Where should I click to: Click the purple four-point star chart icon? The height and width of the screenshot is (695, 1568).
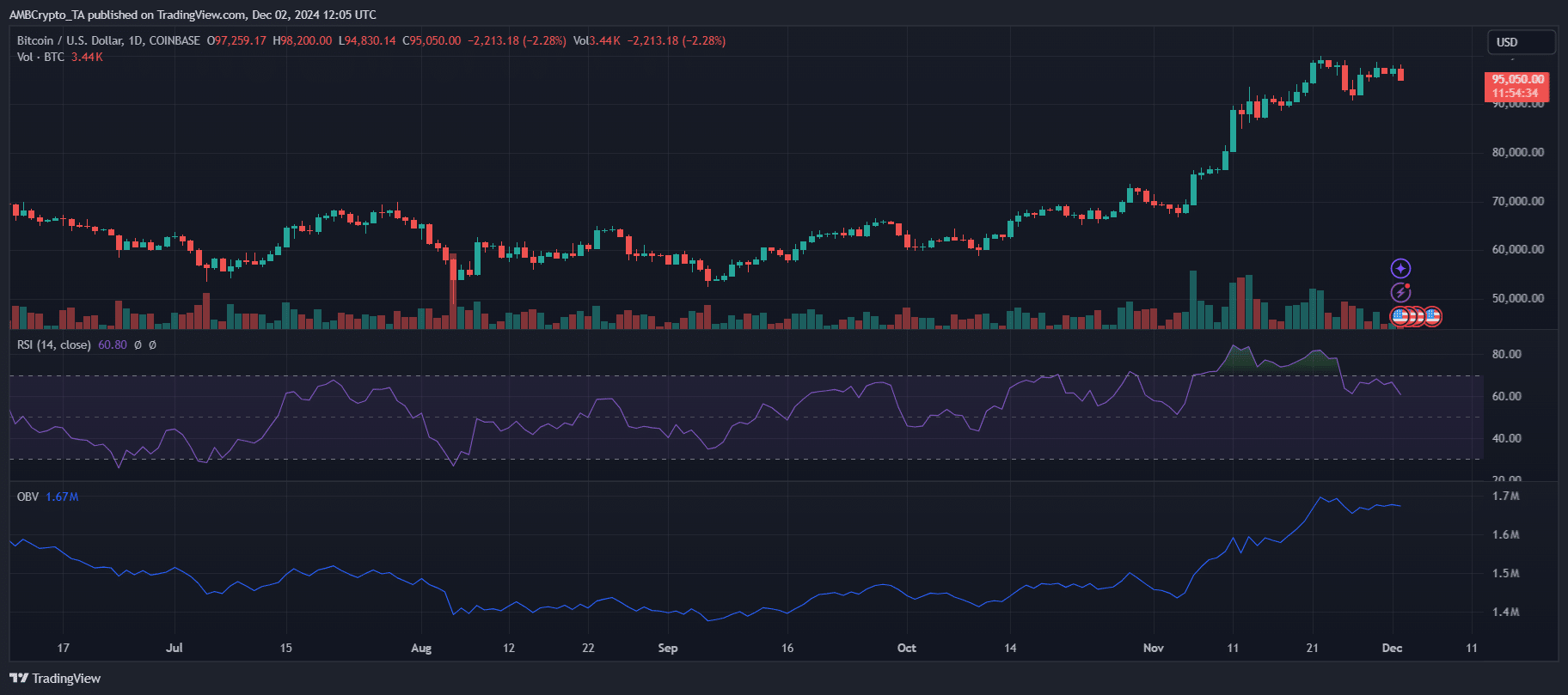(x=1401, y=269)
